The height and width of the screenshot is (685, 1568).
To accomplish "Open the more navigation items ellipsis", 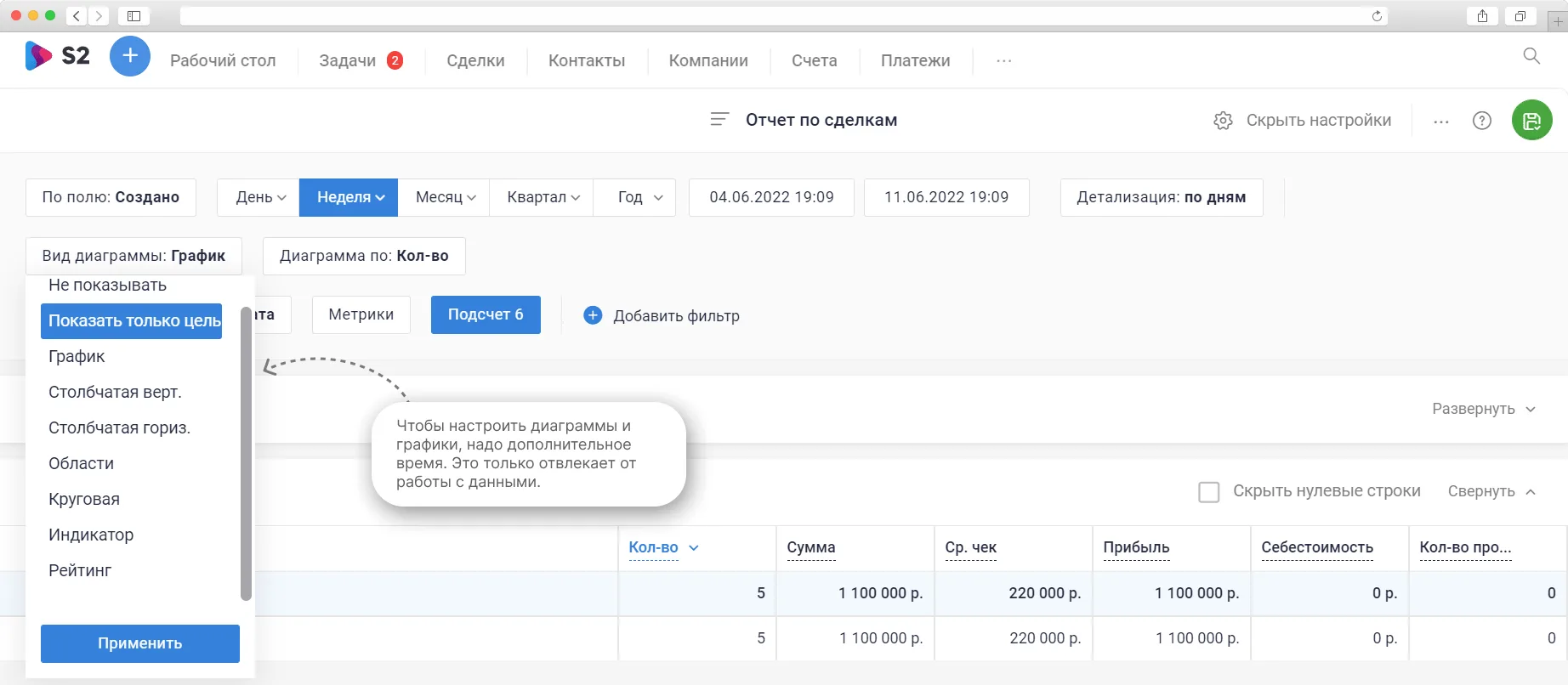I will (1004, 61).
